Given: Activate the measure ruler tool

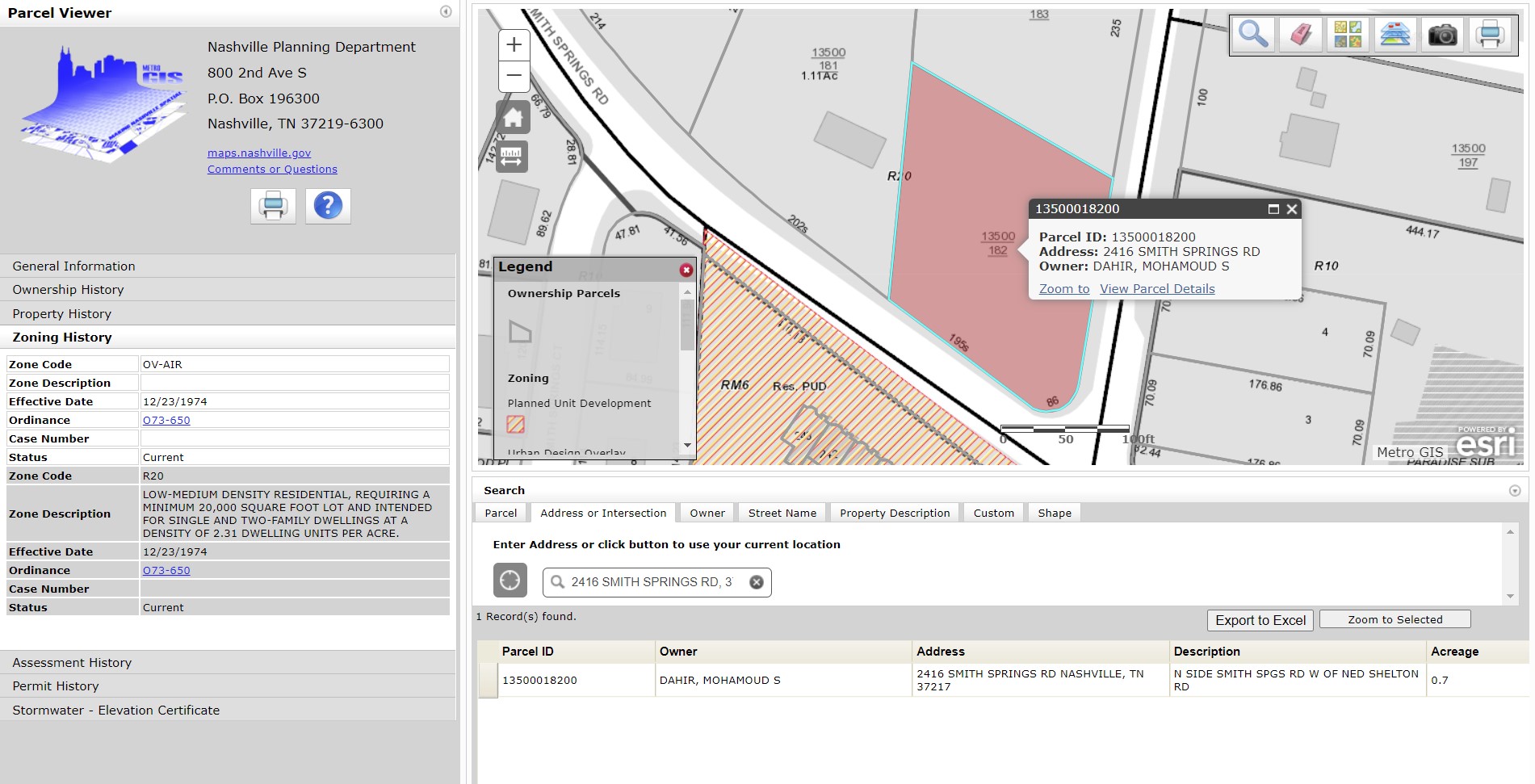Looking at the screenshot, I should [512, 157].
